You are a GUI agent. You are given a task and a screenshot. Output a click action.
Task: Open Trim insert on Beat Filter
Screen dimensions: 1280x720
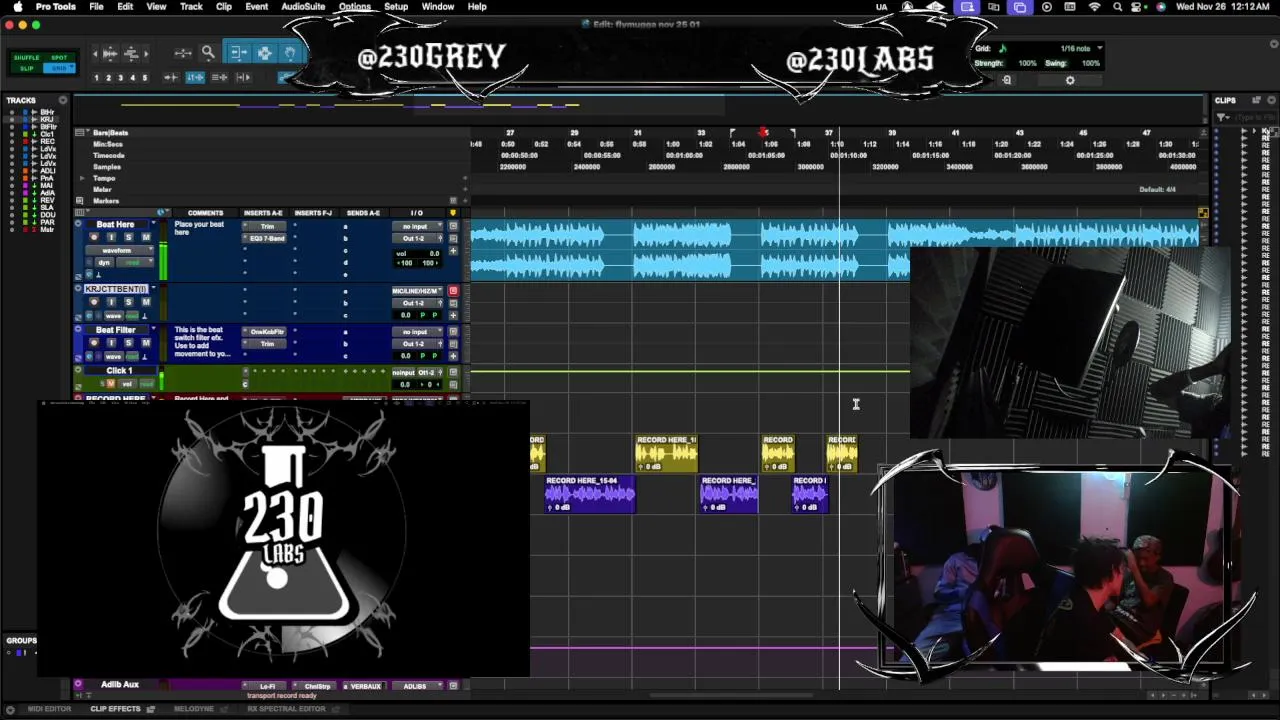[267, 343]
